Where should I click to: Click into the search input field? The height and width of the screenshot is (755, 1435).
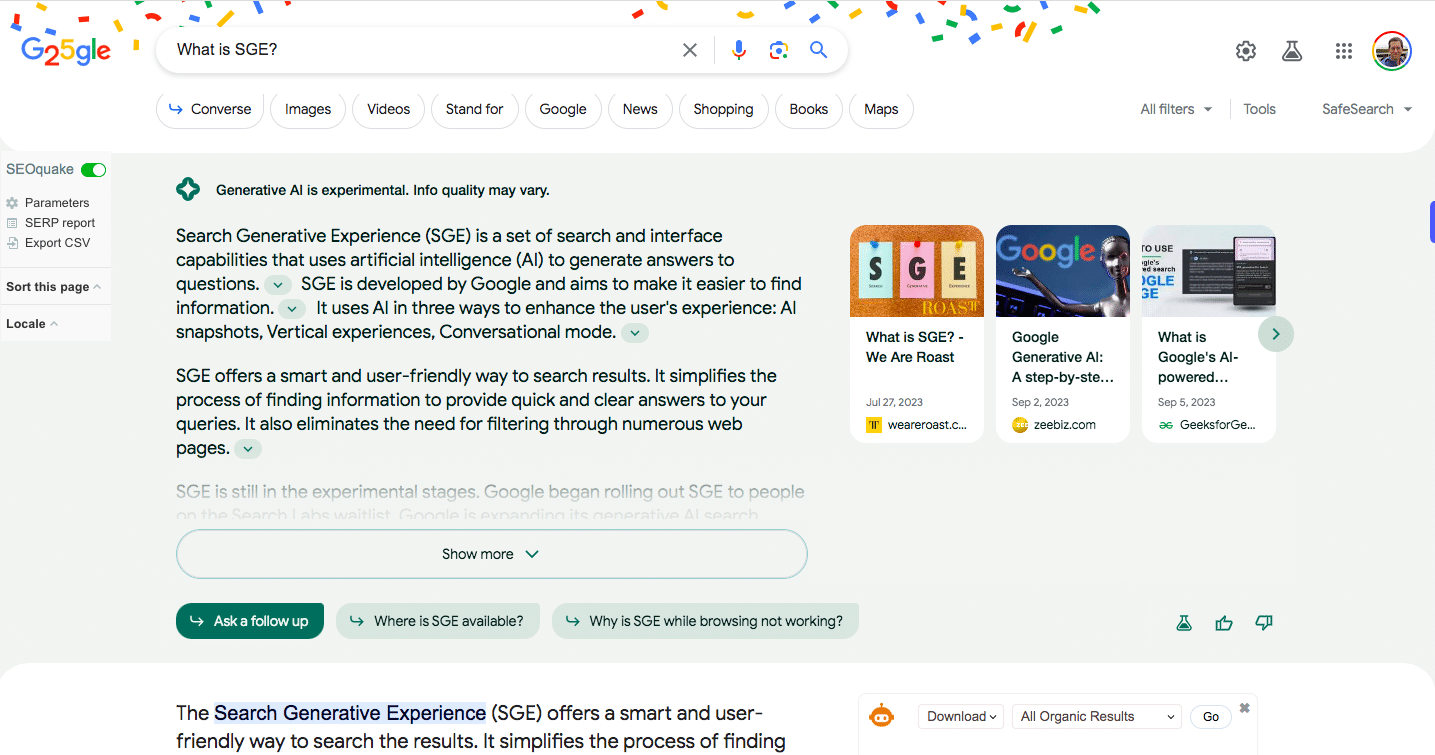420,50
